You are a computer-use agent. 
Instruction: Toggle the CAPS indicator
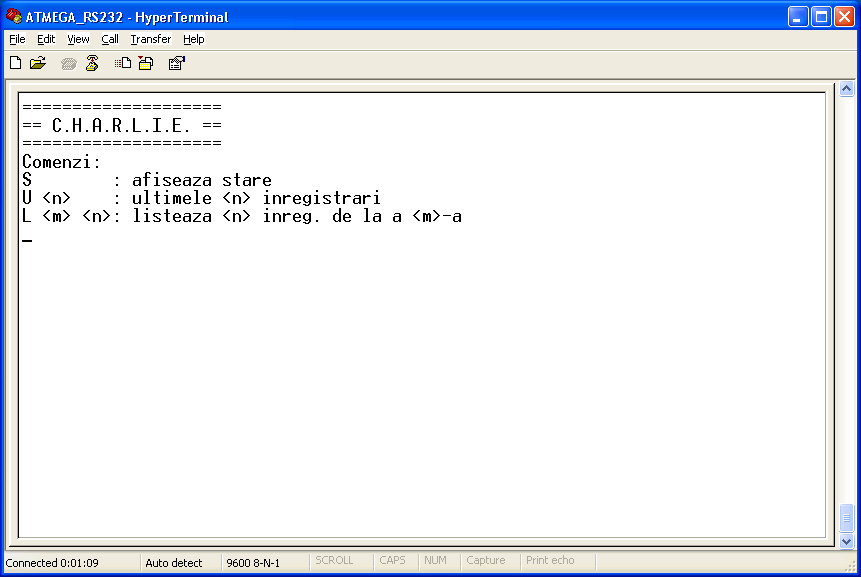point(393,560)
